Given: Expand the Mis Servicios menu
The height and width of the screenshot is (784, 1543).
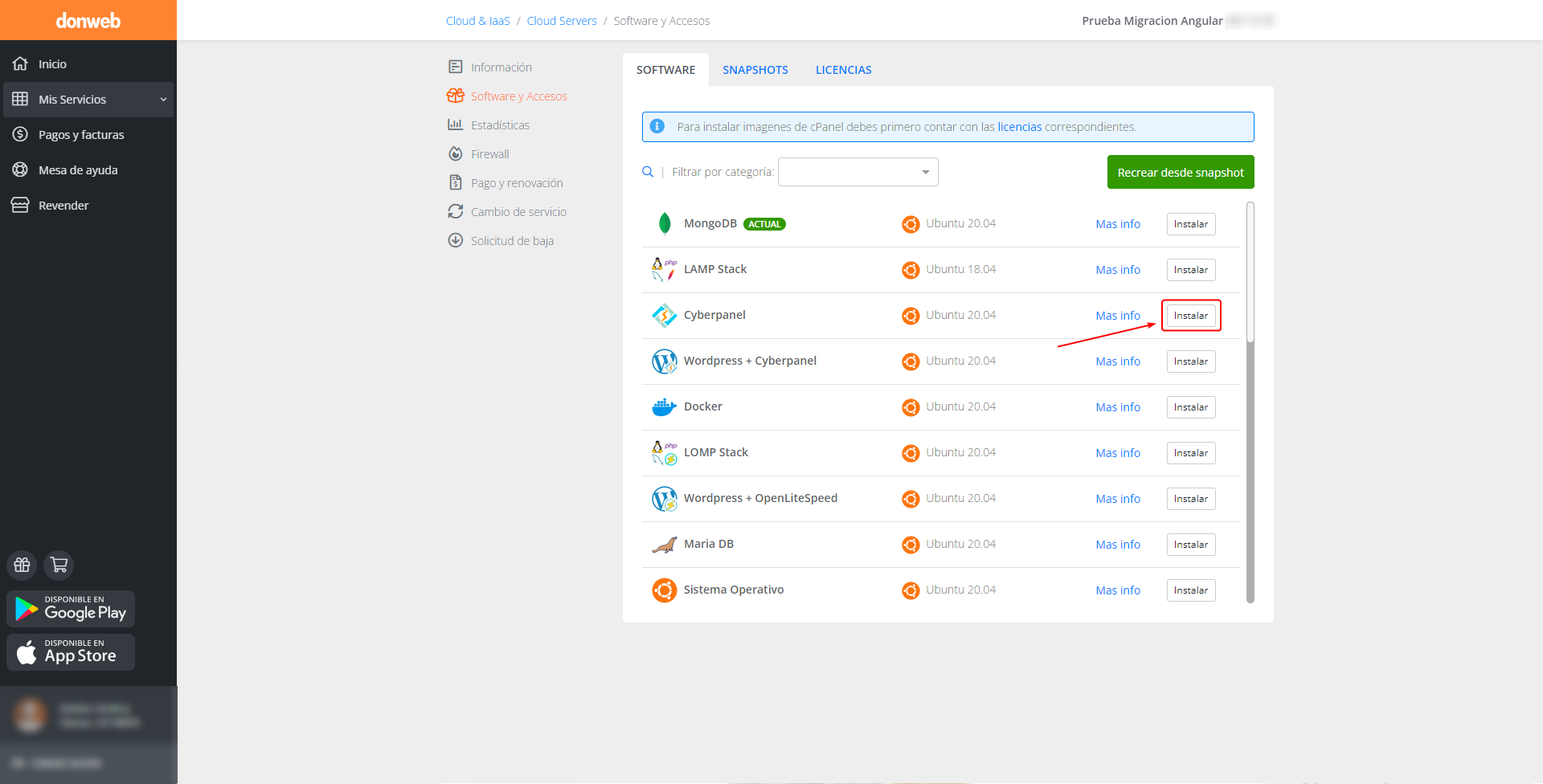Looking at the screenshot, I should (x=88, y=100).
